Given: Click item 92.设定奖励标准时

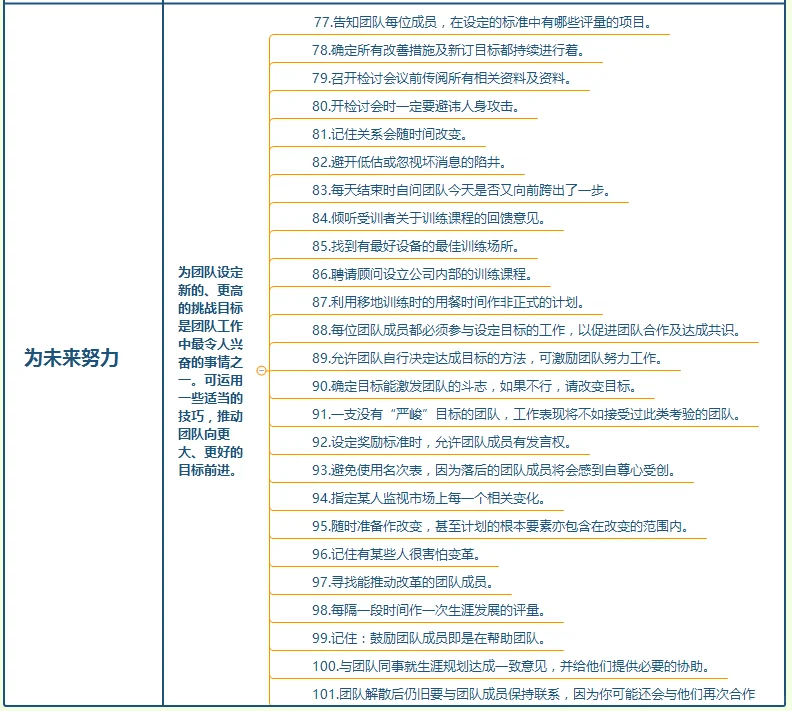Looking at the screenshot, I should click(x=442, y=442).
